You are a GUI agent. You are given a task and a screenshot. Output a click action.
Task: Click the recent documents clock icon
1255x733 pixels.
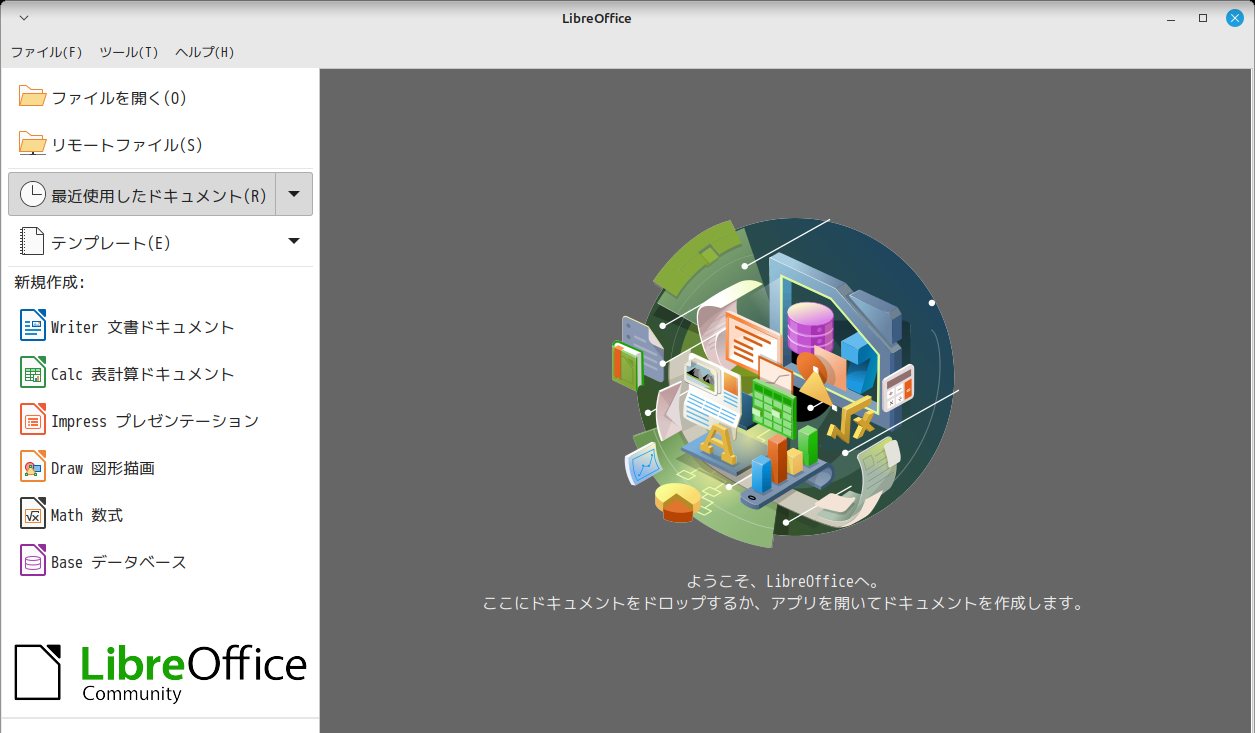33,195
